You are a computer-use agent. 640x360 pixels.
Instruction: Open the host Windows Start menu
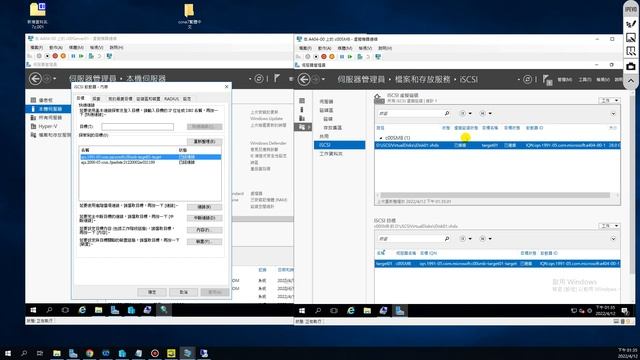click(x=7, y=353)
